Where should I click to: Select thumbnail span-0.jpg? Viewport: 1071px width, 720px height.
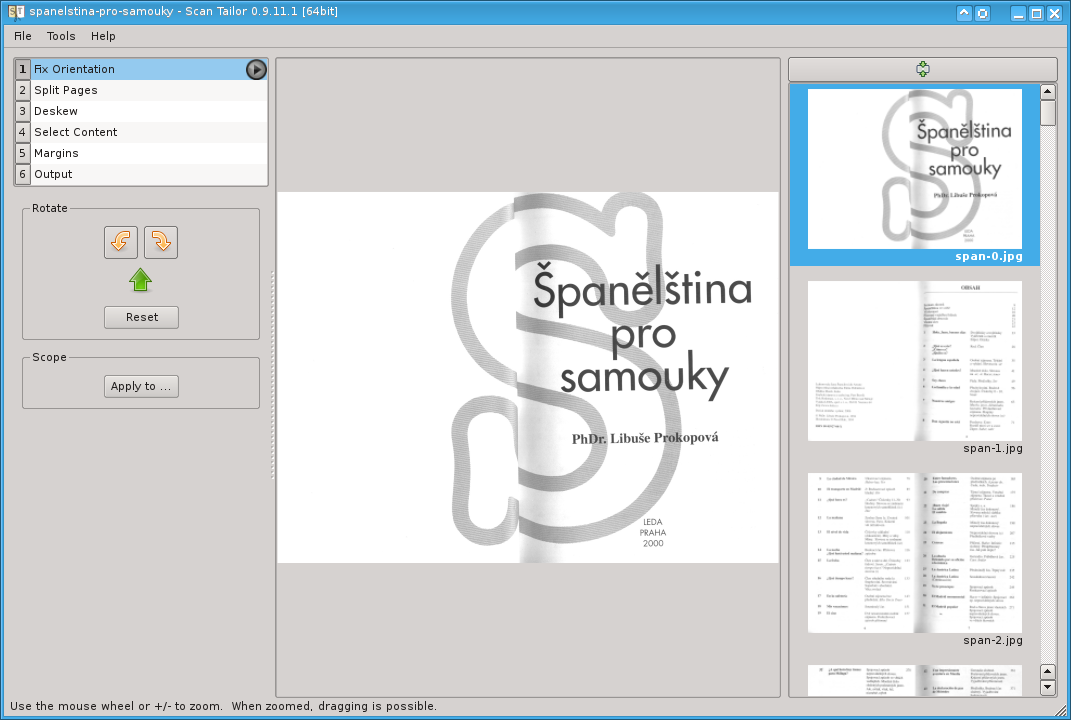point(915,169)
